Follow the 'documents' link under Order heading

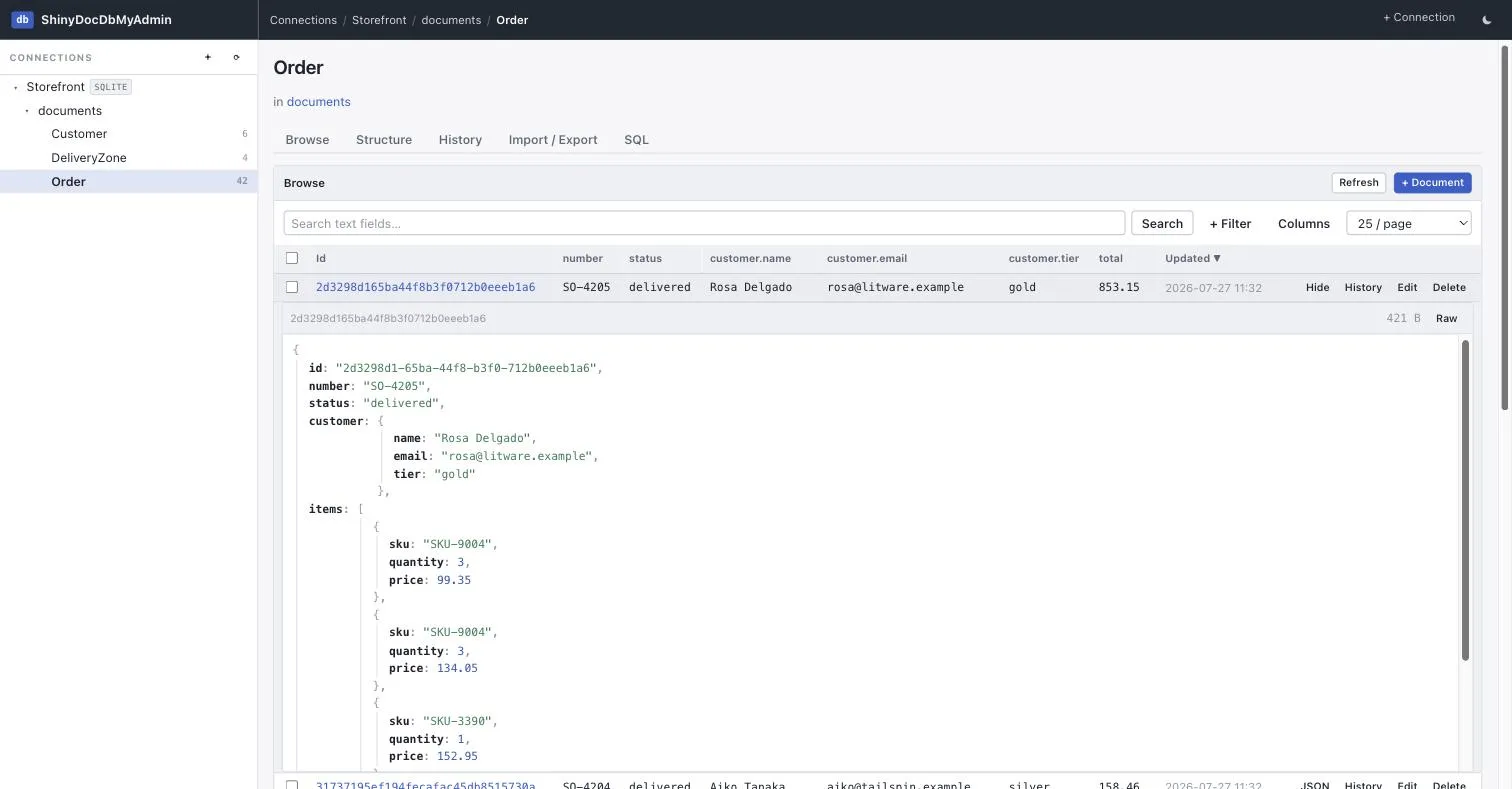tap(318, 102)
